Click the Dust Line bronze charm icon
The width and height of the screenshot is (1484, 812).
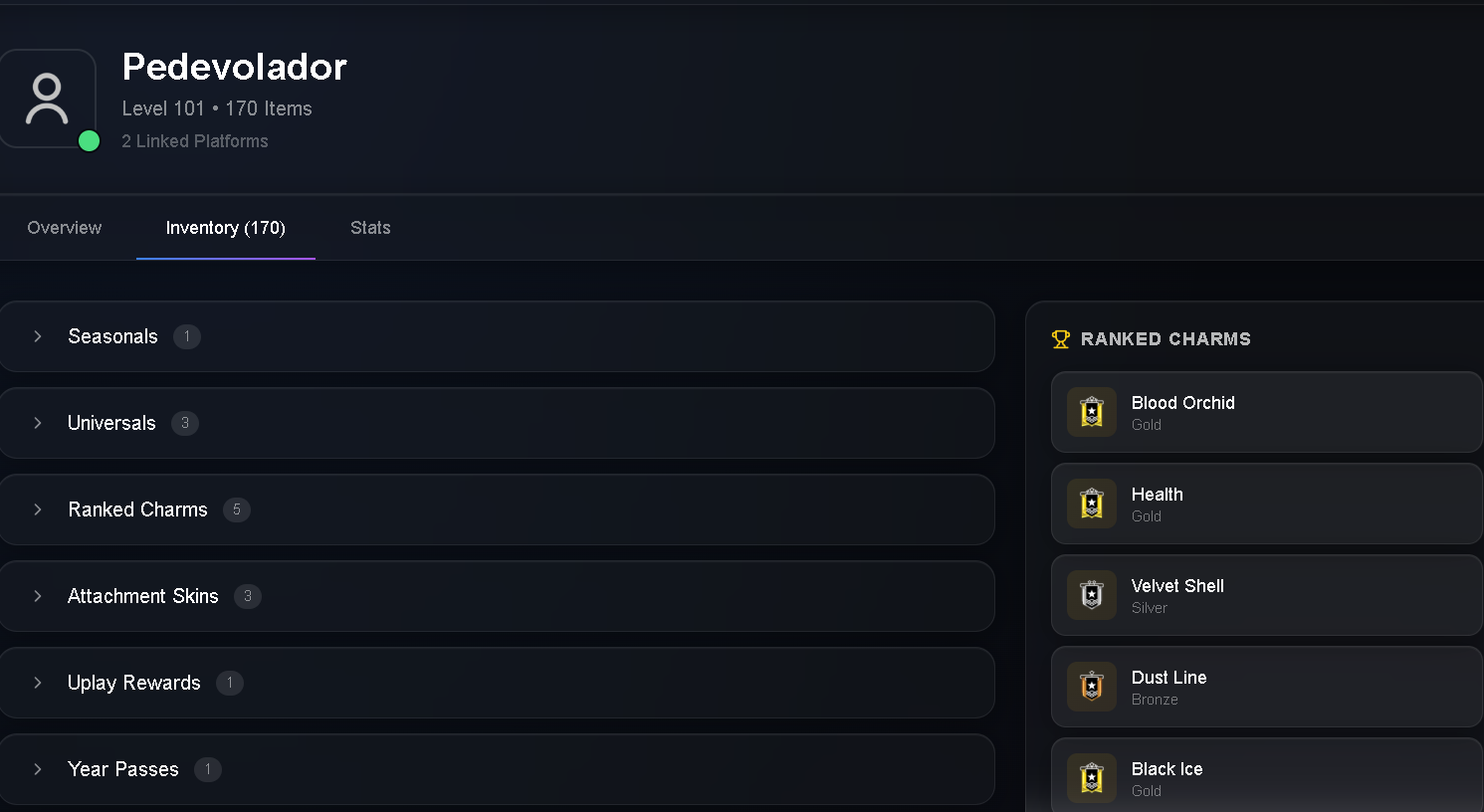click(1092, 687)
